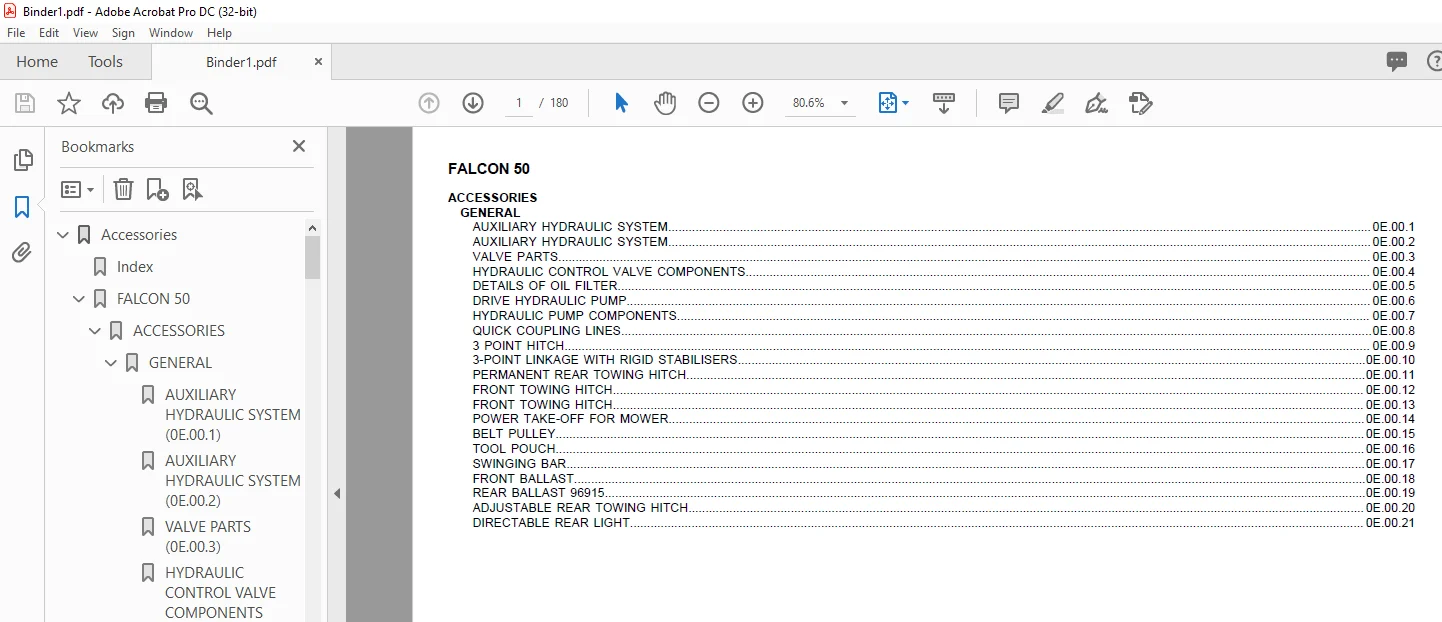The width and height of the screenshot is (1442, 622).
Task: Delete the selected bookmark with trash icon
Action: 123,189
